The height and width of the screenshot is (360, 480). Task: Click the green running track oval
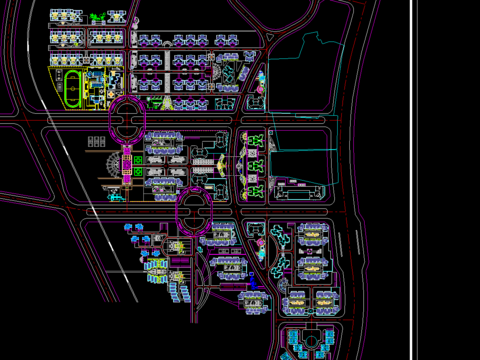73,88
